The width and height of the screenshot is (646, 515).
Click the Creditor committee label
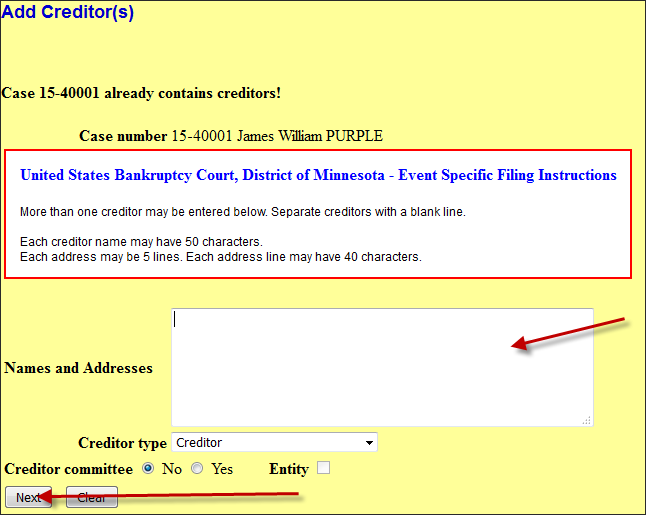(68, 469)
